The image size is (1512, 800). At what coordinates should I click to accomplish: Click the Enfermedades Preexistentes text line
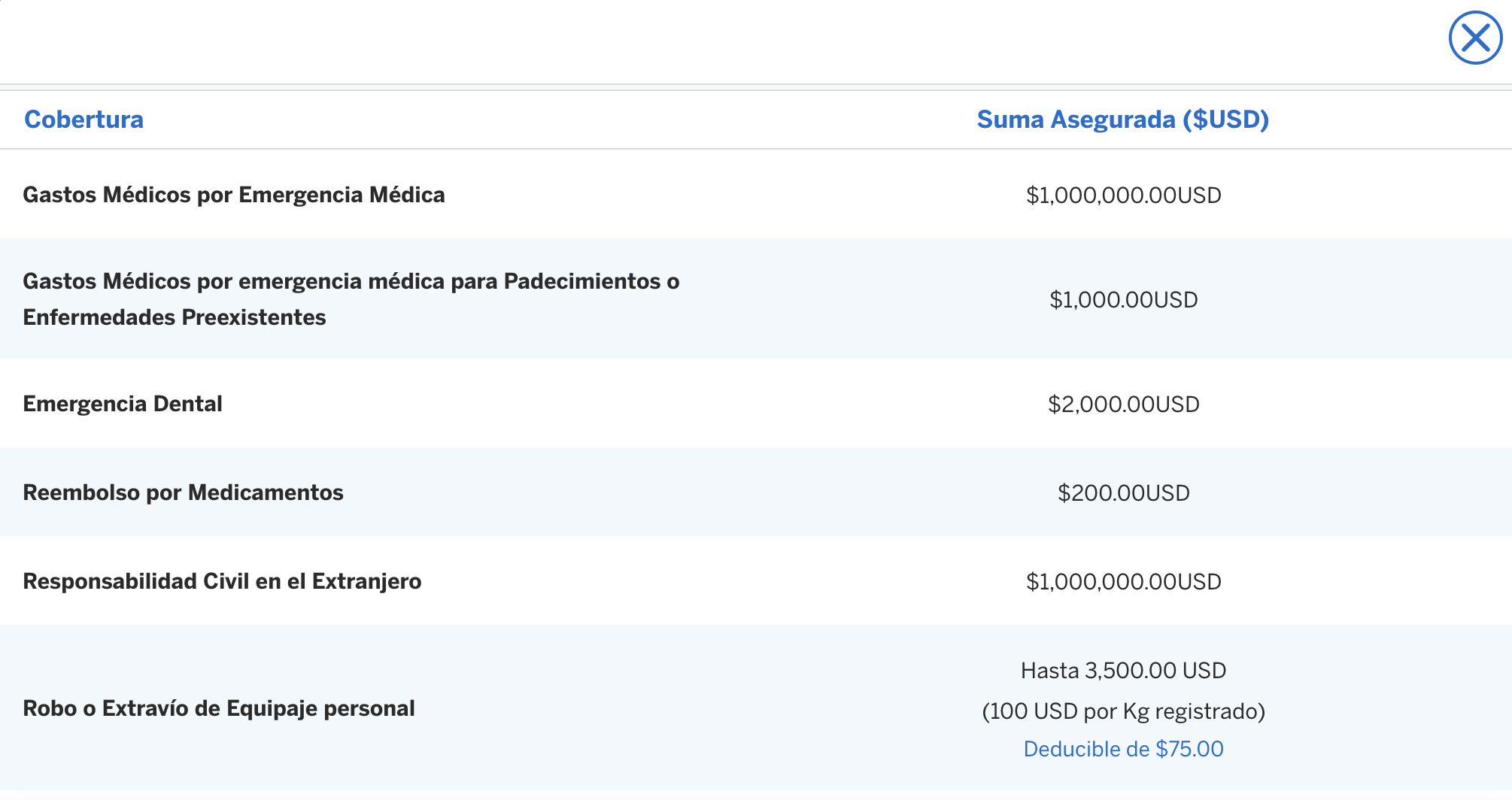pos(175,317)
